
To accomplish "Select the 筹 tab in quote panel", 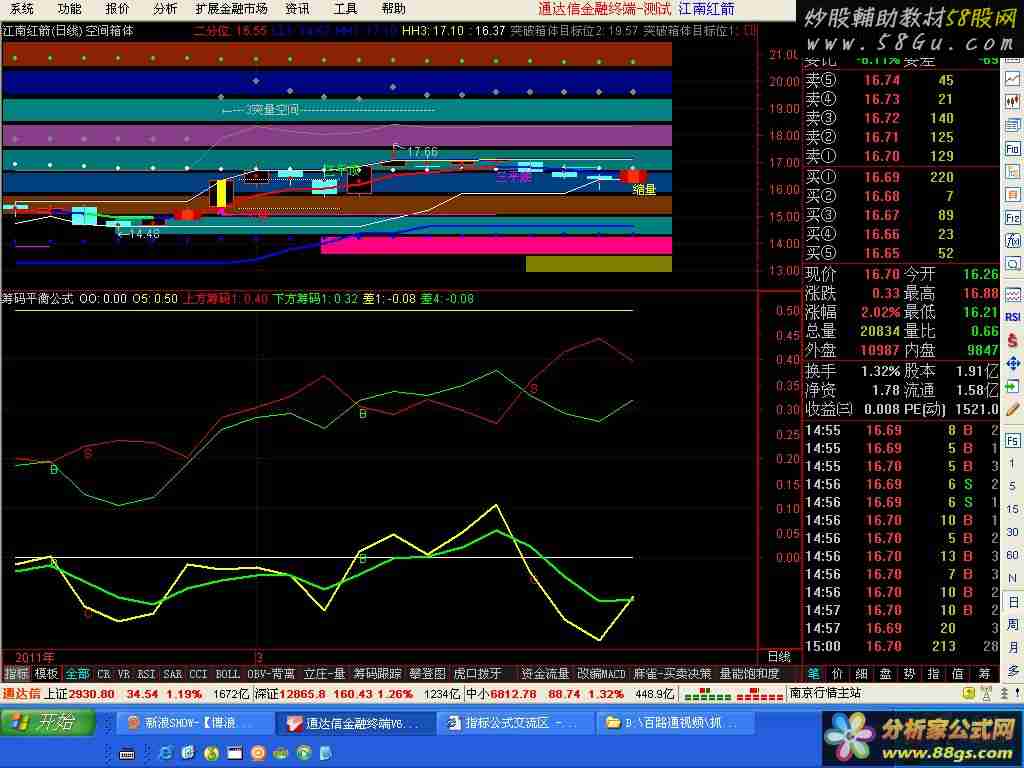I will pyautogui.click(x=984, y=673).
